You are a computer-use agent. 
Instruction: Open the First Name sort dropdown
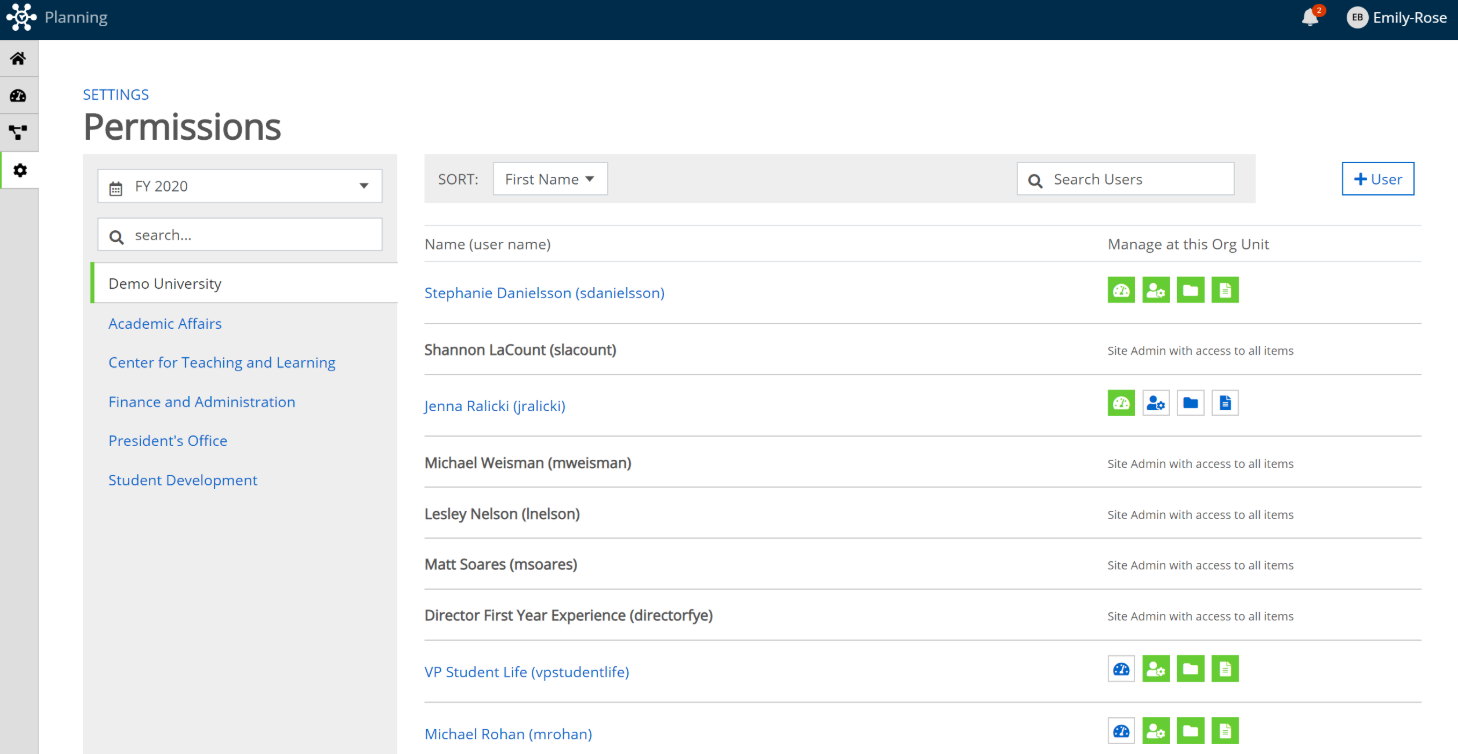550,178
